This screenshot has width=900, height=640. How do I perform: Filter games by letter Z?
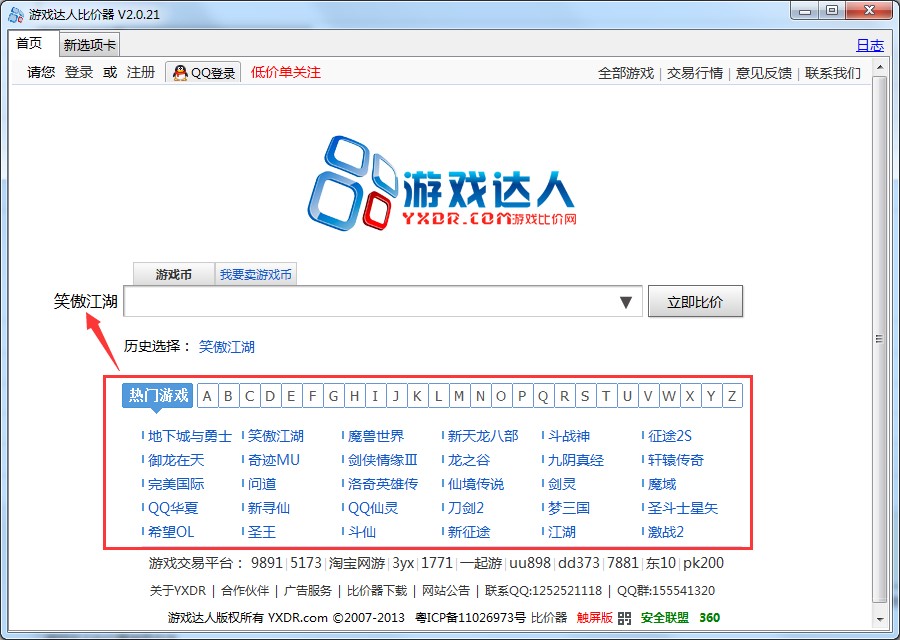(x=732, y=396)
